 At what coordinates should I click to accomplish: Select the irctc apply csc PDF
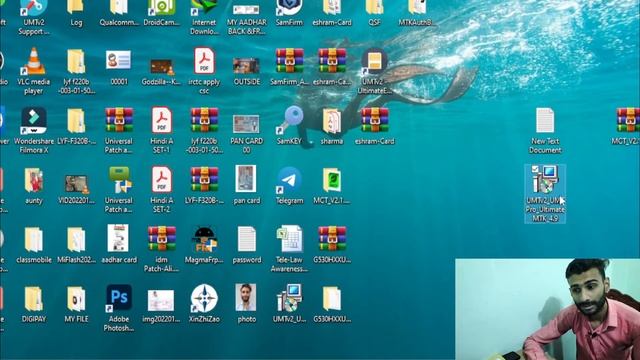204,61
